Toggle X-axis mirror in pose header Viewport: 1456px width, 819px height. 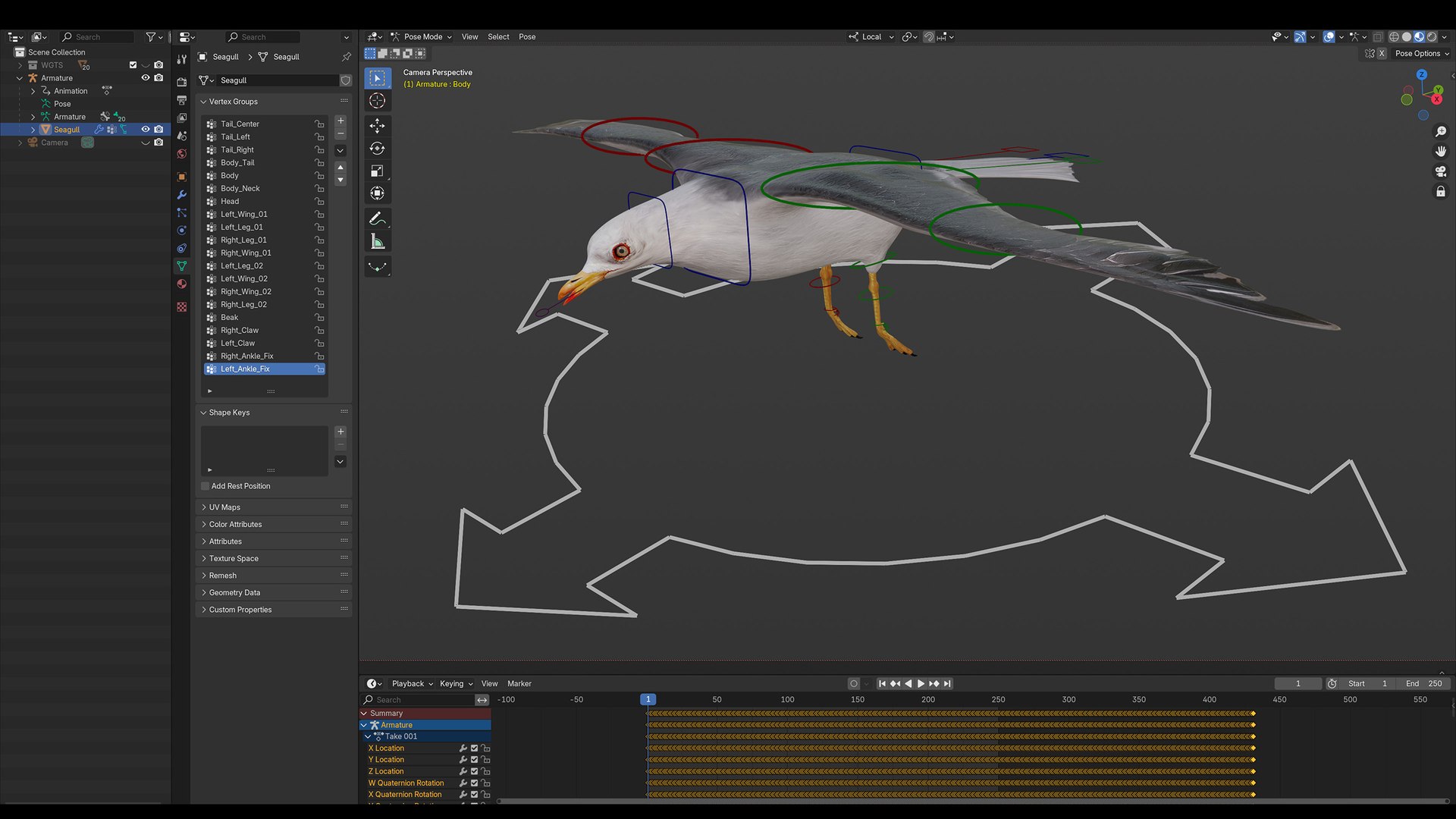pyautogui.click(x=1381, y=54)
